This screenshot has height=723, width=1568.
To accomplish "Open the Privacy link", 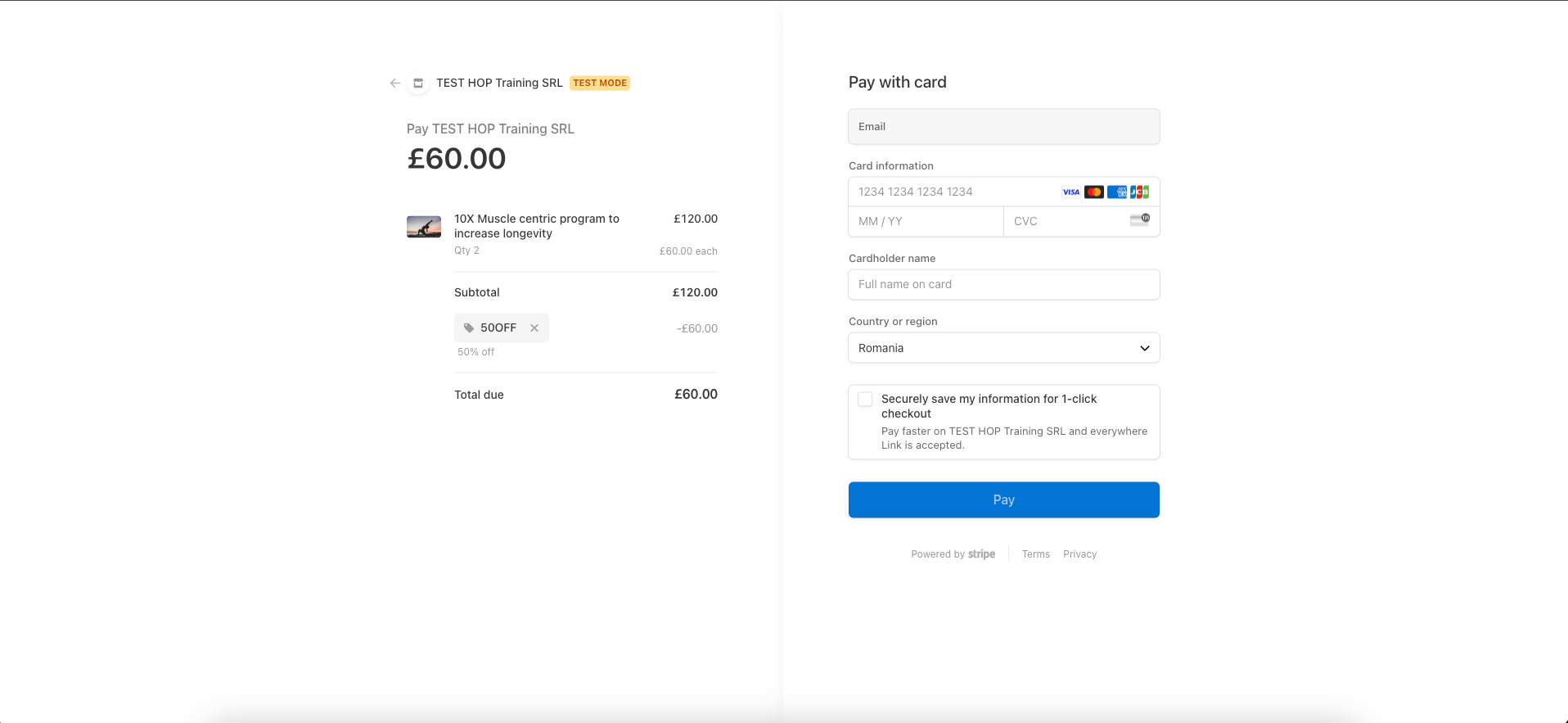I will click(1079, 554).
